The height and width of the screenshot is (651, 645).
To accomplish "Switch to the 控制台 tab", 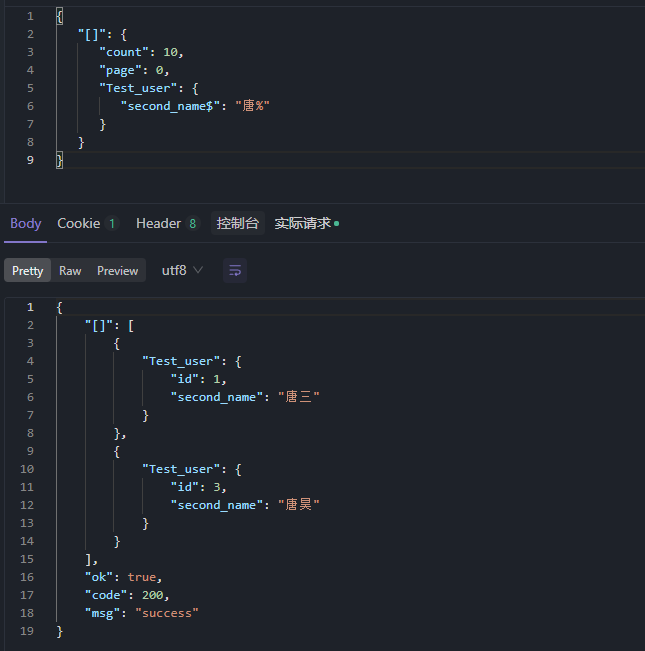I will (237, 223).
